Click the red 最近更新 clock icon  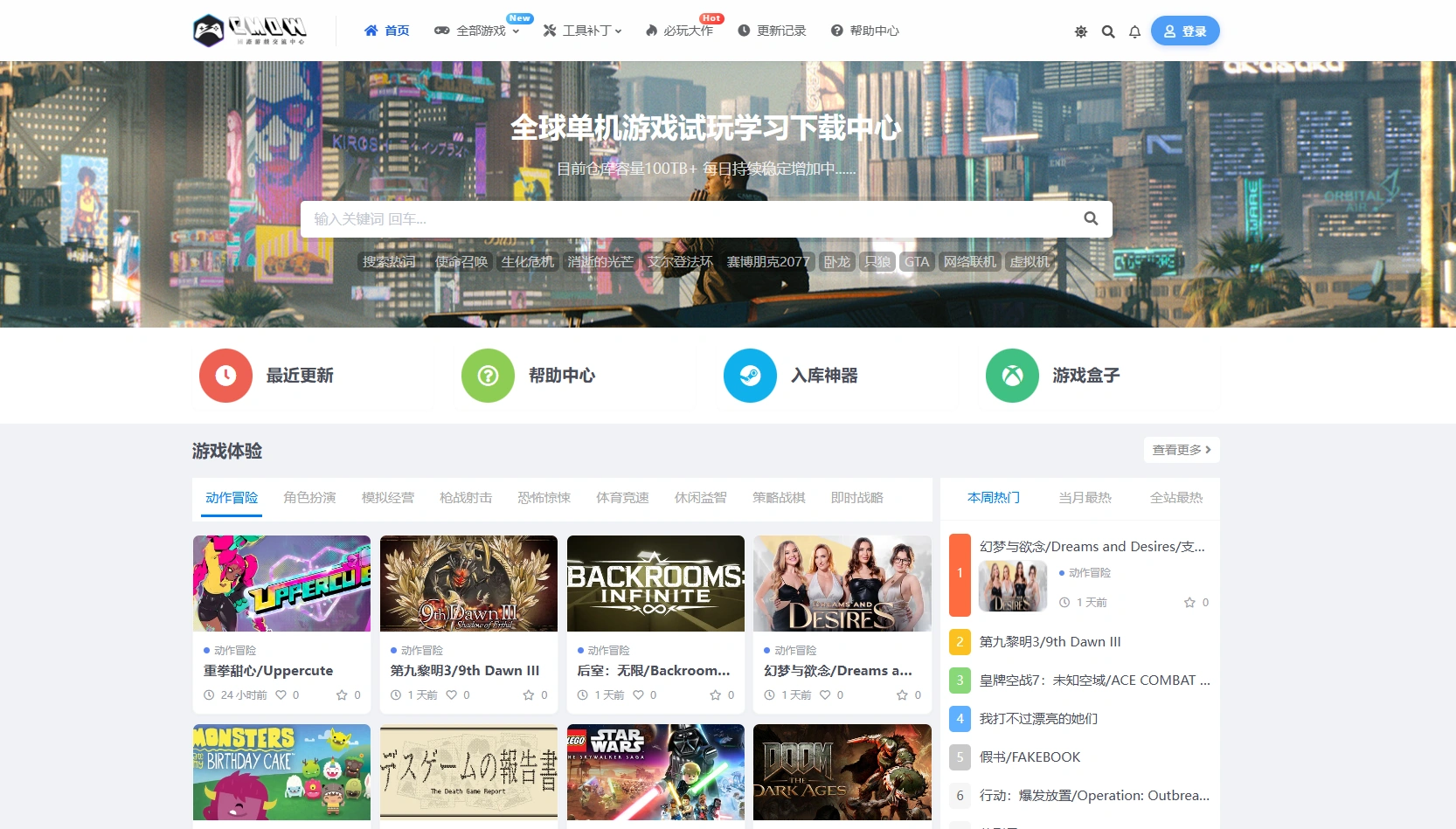225,376
